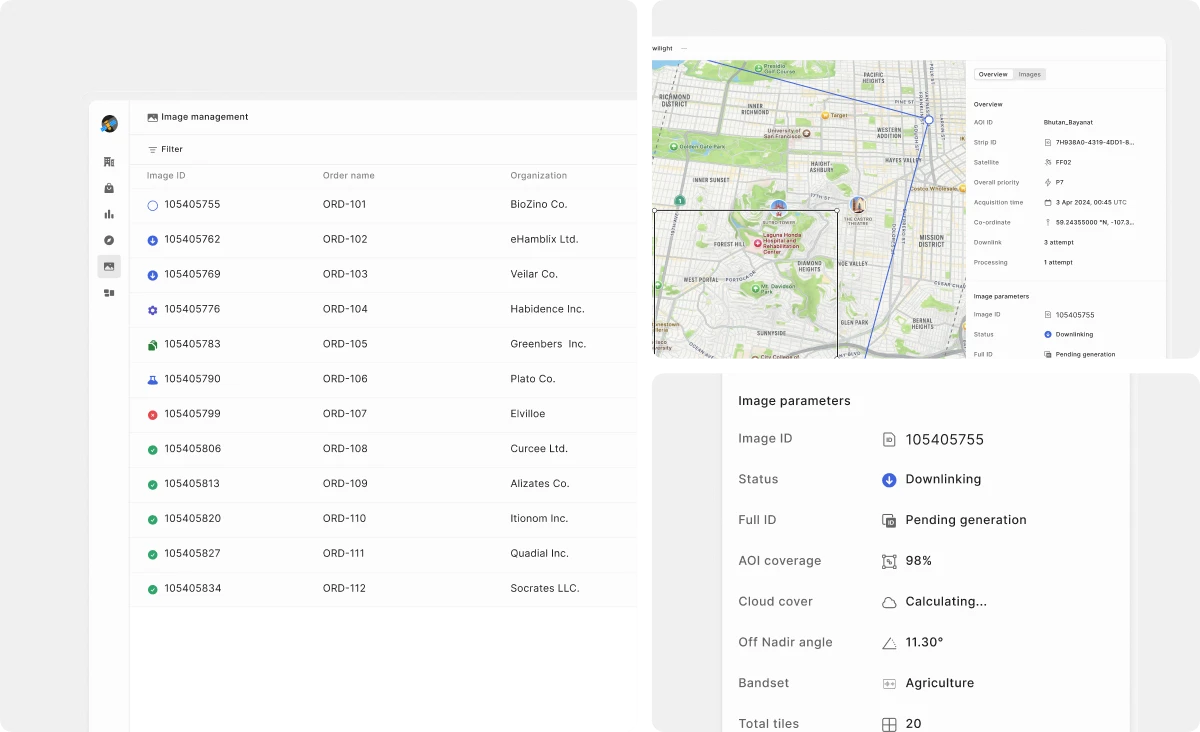The height and width of the screenshot is (732, 1200).
Task: Click the Organization column header
Action: (x=539, y=176)
